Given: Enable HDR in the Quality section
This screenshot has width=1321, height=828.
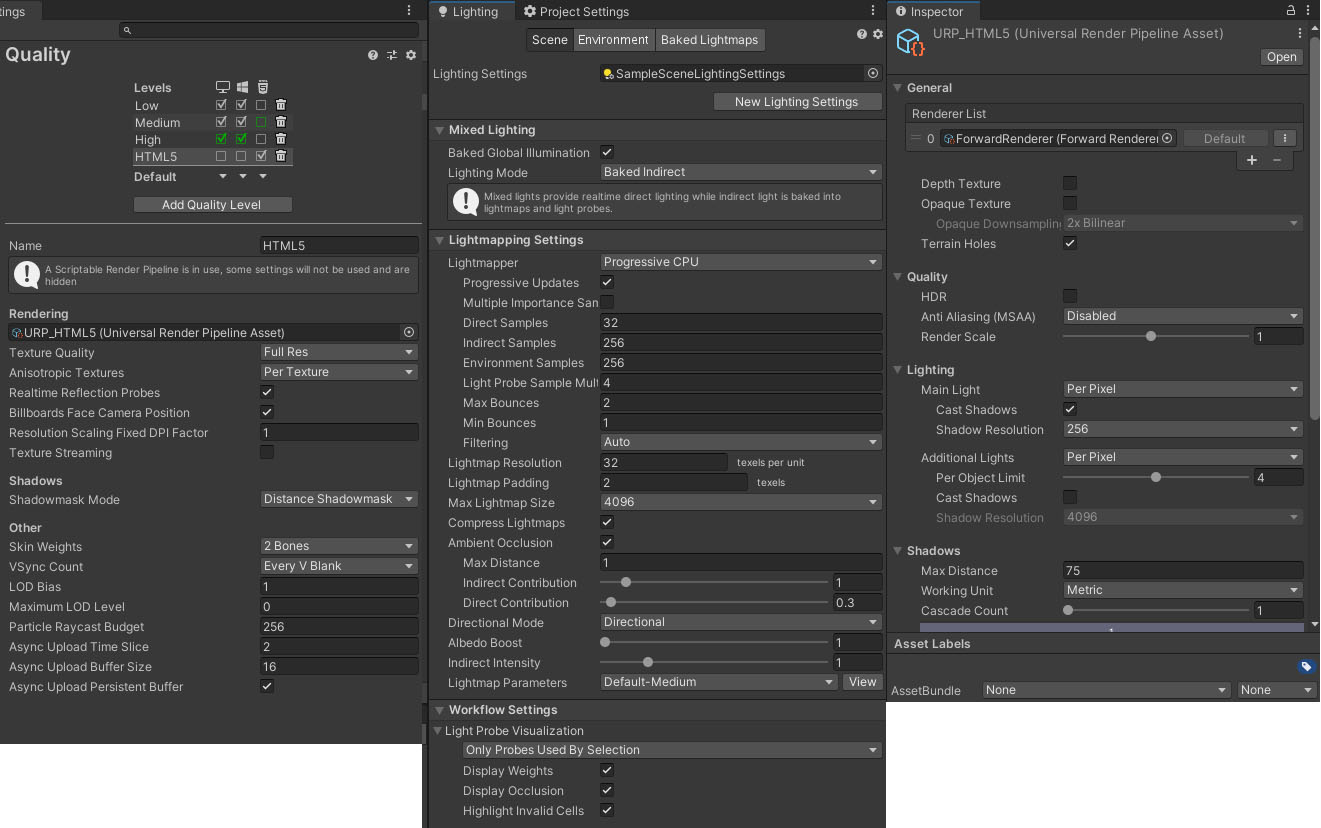Looking at the screenshot, I should [1069, 296].
